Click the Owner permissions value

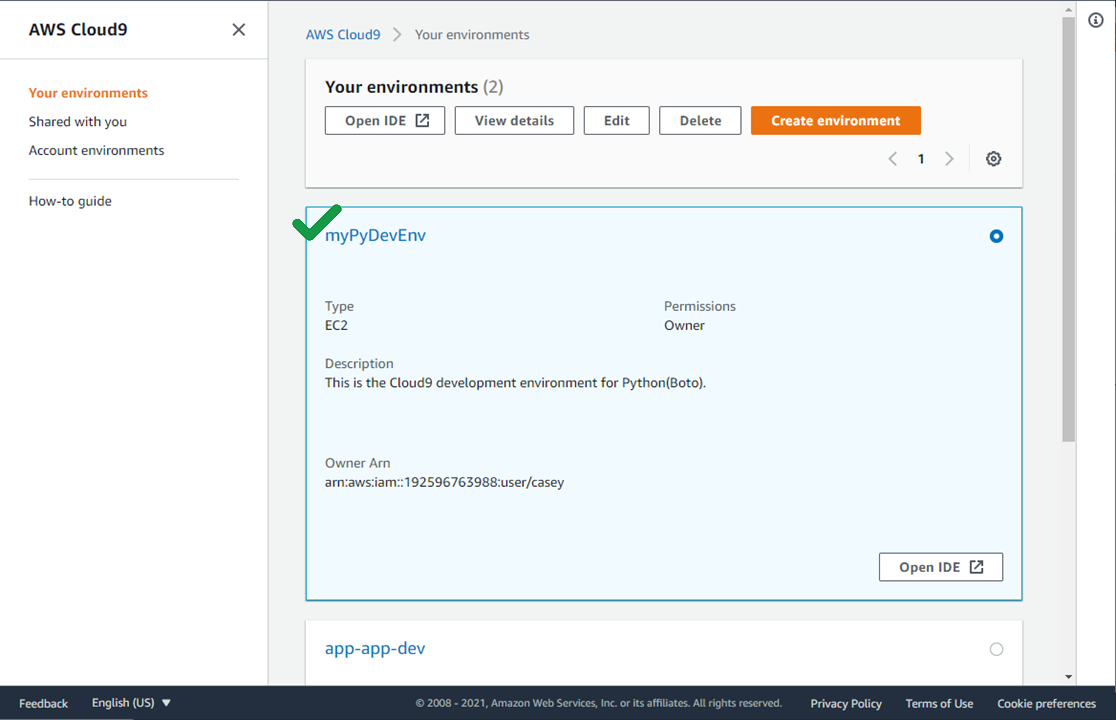pos(684,325)
